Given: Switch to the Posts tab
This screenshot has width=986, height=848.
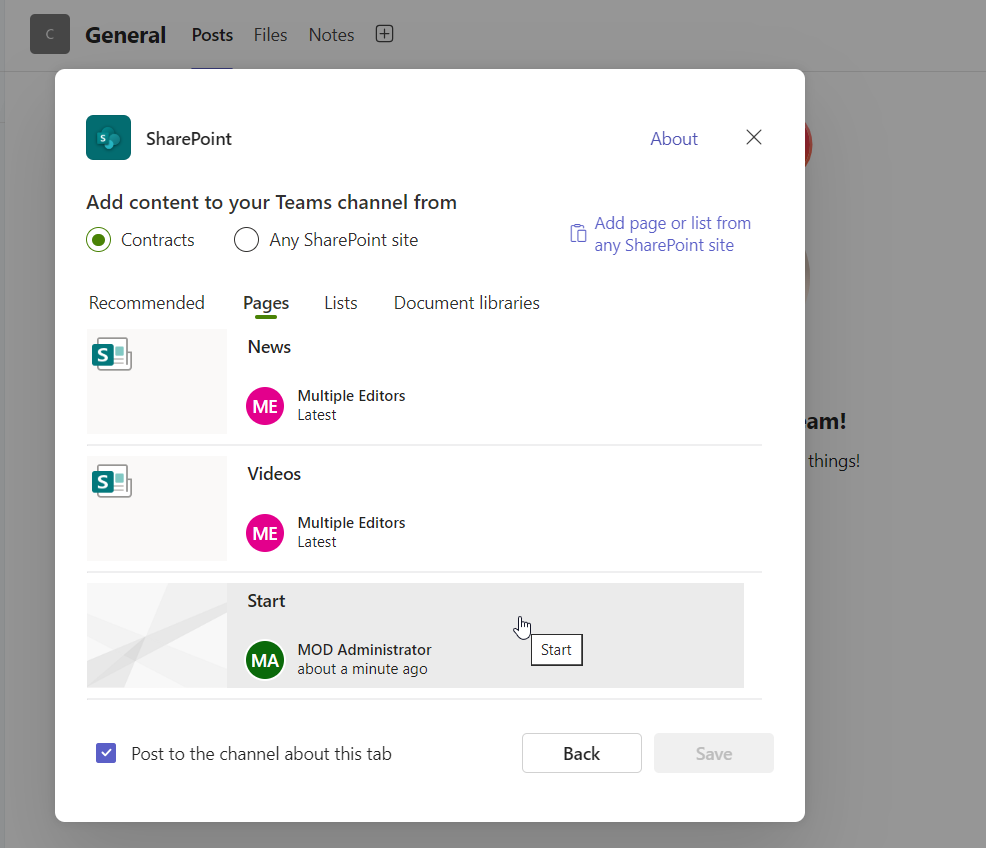Looking at the screenshot, I should (x=211, y=34).
